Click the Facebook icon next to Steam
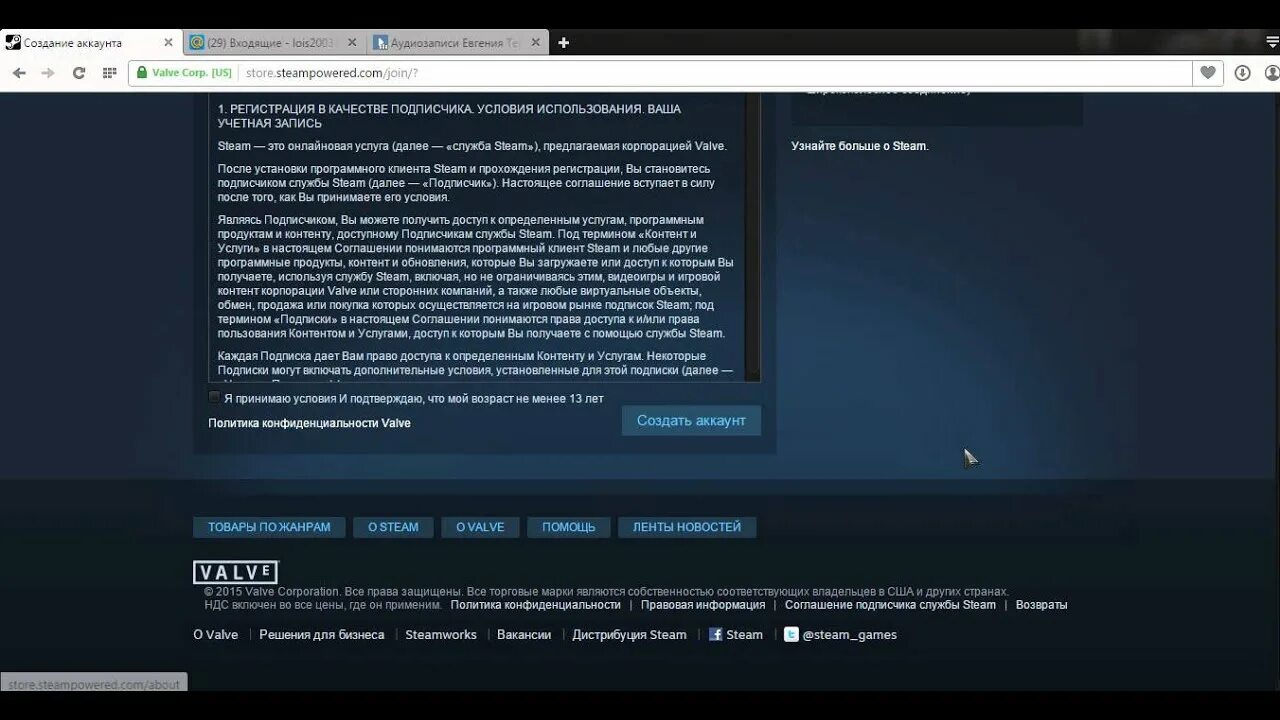 [715, 634]
